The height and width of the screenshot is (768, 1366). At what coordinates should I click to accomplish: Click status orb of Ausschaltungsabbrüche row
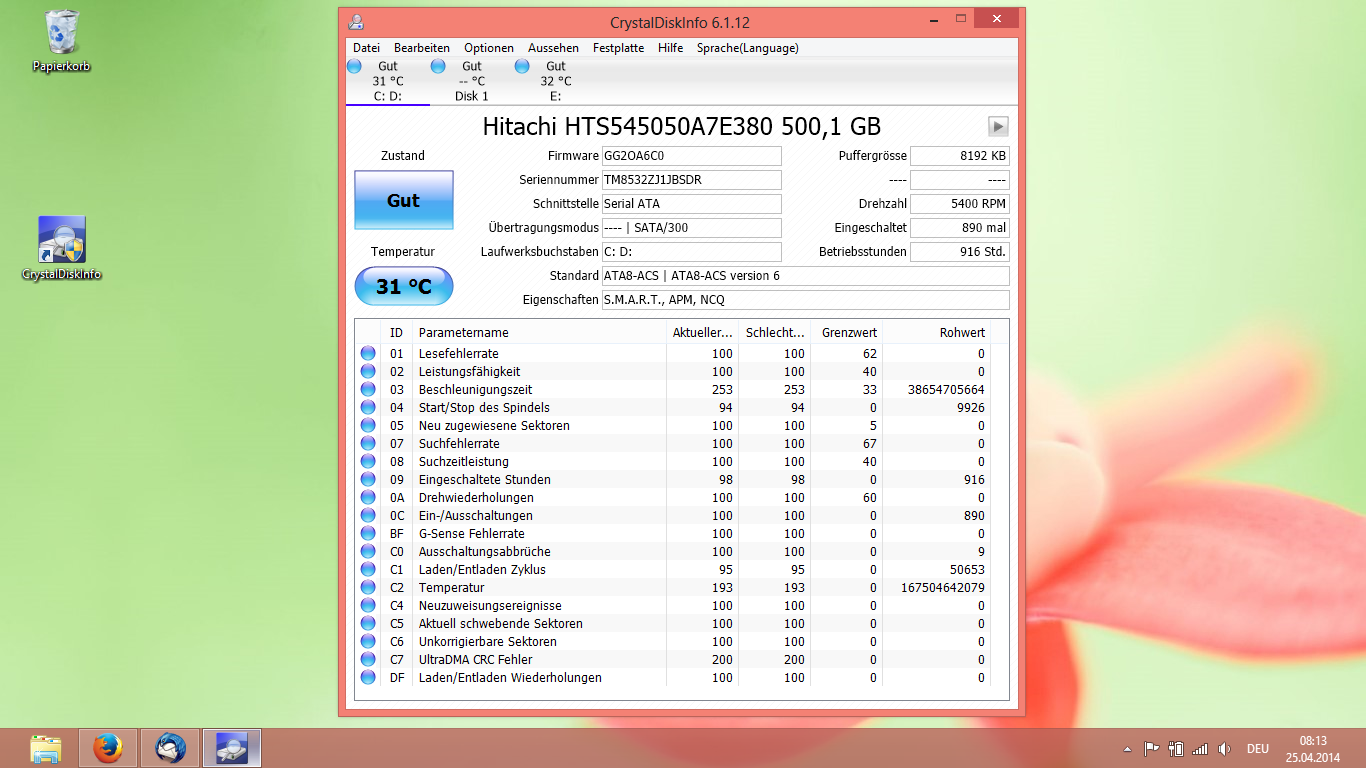point(368,551)
